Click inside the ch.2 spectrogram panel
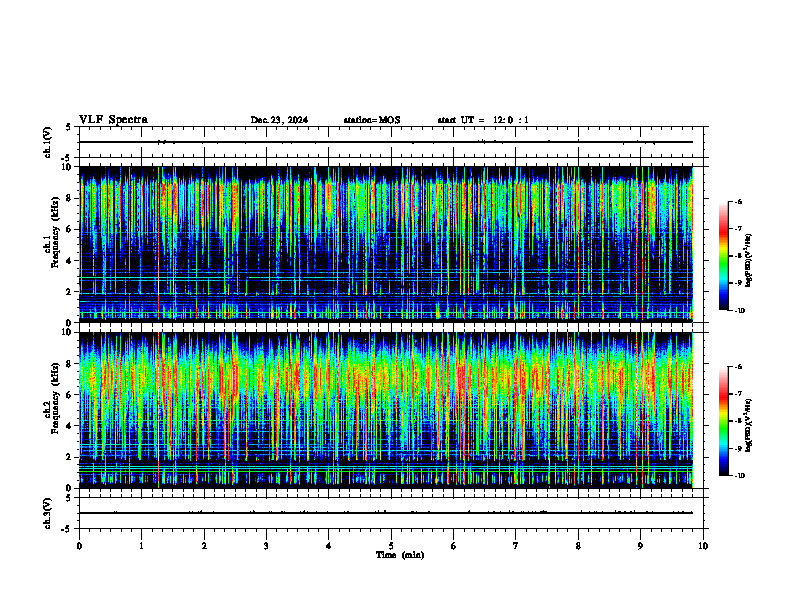Viewport: 792px width, 612px height. pyautogui.click(x=386, y=410)
